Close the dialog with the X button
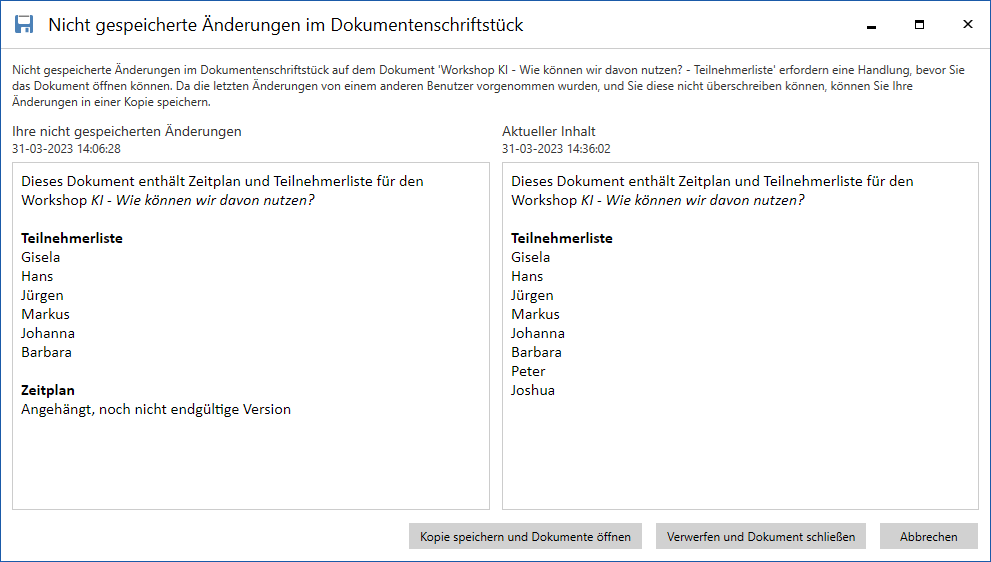The width and height of the screenshot is (991, 562). (x=968, y=25)
